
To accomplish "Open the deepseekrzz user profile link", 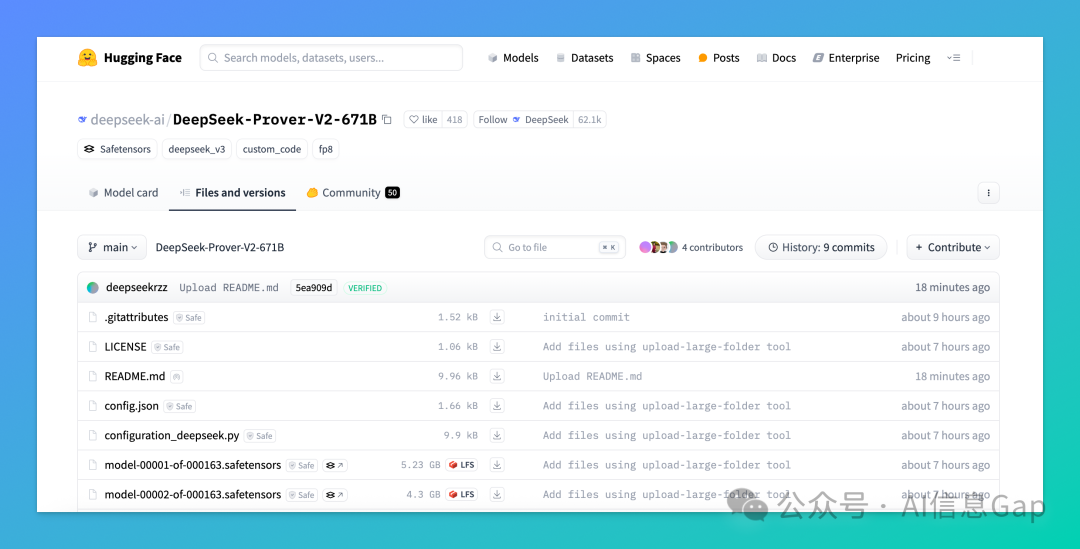I will point(136,288).
